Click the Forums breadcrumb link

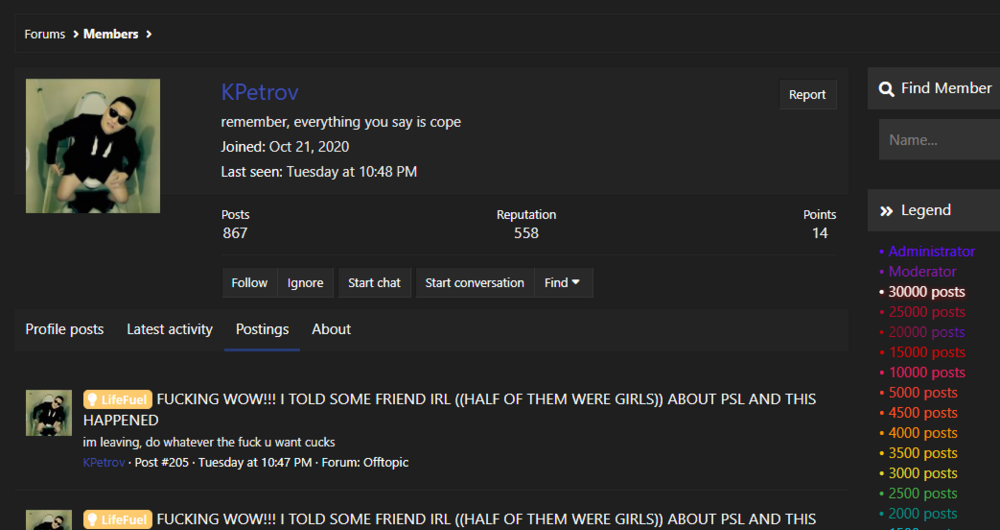tap(45, 34)
